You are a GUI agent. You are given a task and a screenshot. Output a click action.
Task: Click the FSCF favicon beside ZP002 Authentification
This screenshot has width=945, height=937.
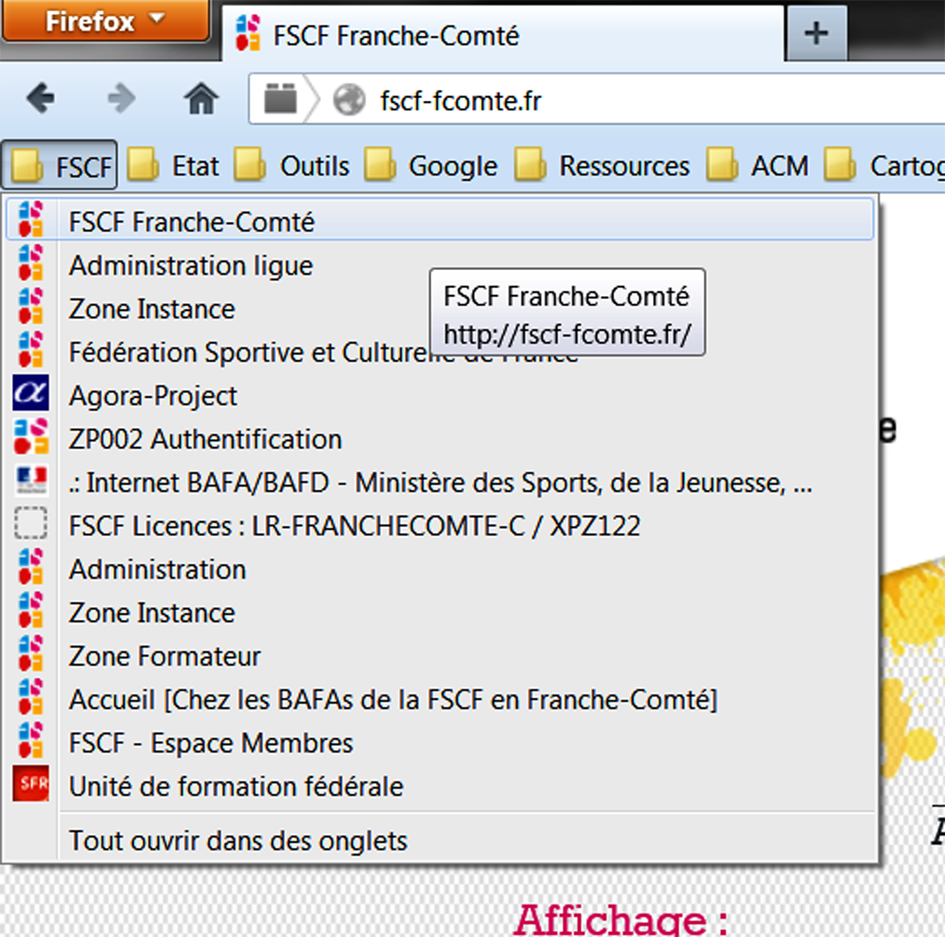tap(31, 436)
